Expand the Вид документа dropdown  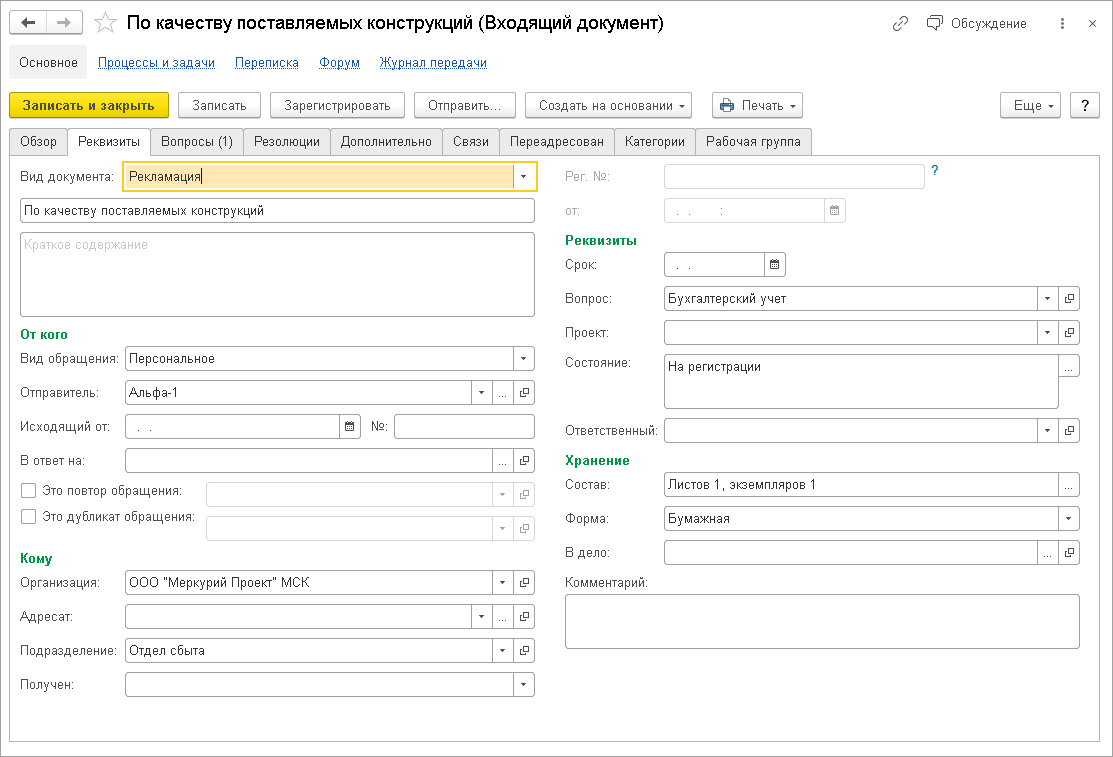click(524, 177)
